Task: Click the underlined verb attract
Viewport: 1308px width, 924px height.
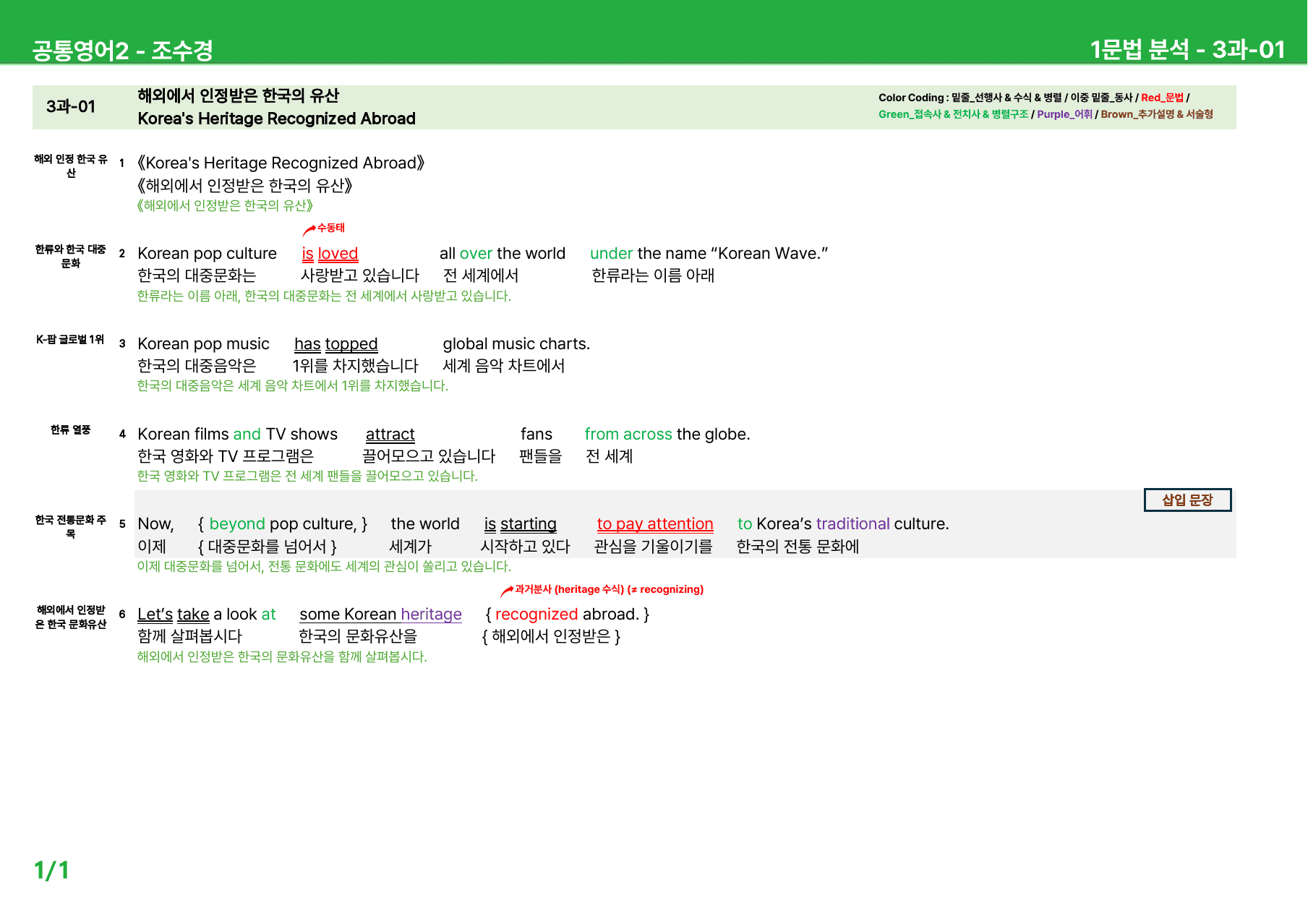Action: [390, 435]
